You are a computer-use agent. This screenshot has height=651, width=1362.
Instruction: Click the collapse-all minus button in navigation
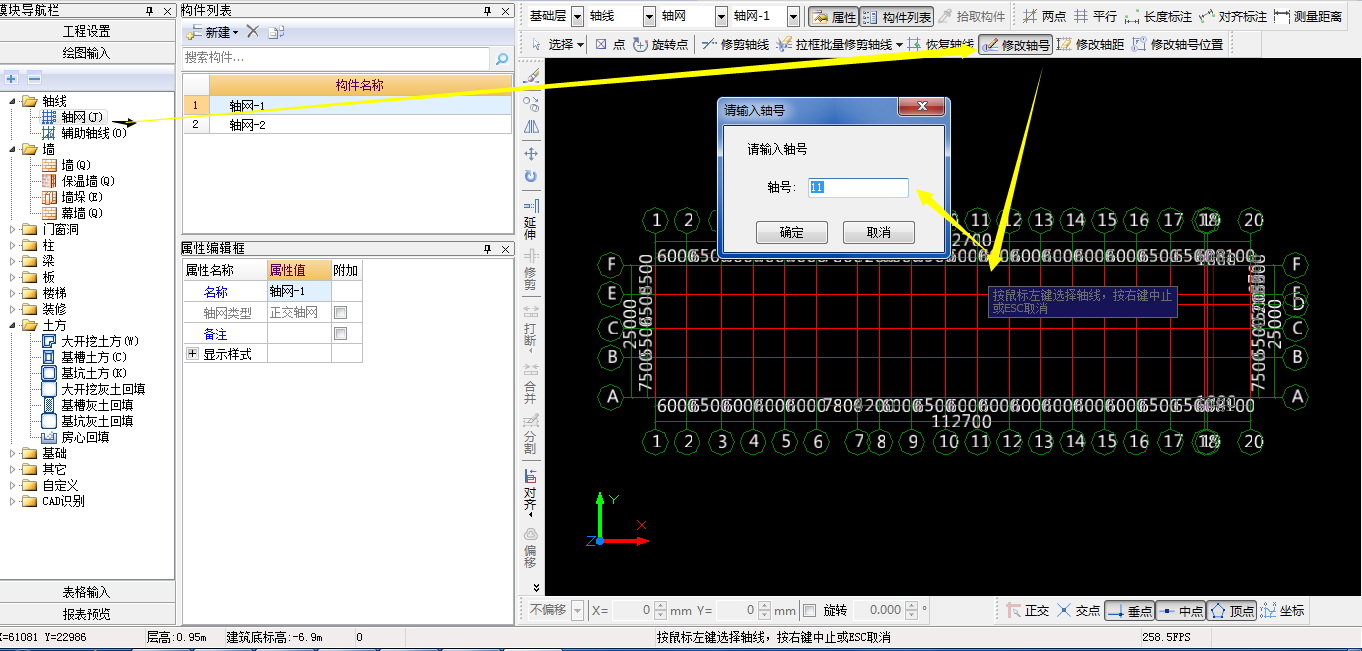pos(34,78)
